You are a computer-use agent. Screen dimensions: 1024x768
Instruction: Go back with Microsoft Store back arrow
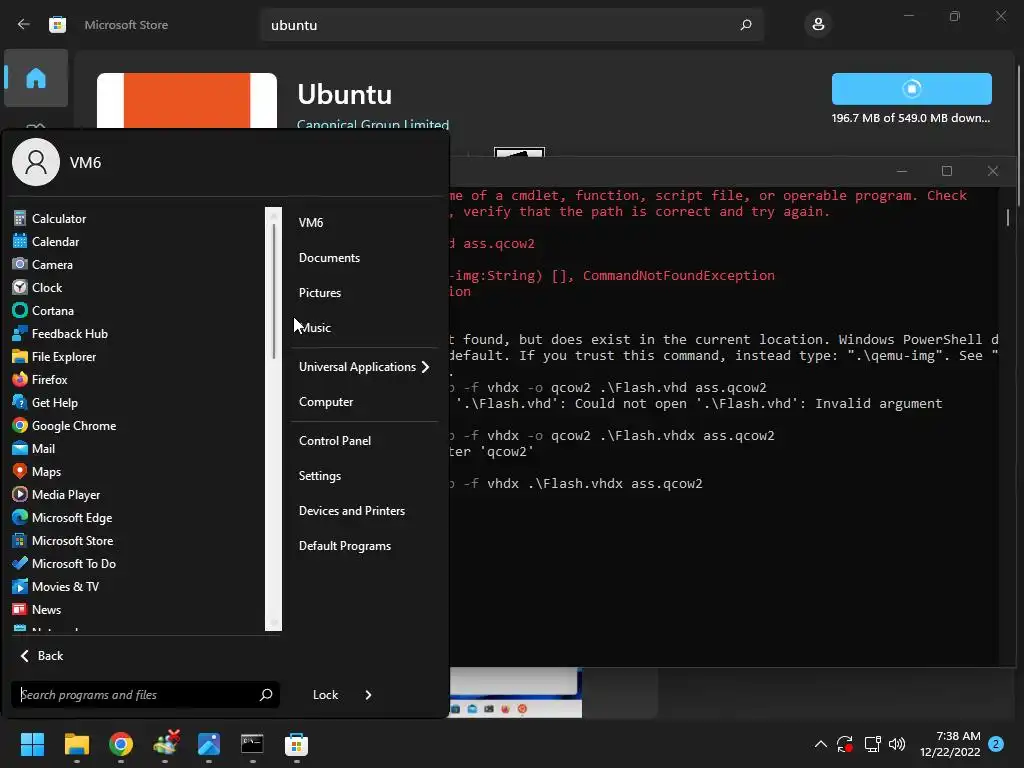pos(24,25)
